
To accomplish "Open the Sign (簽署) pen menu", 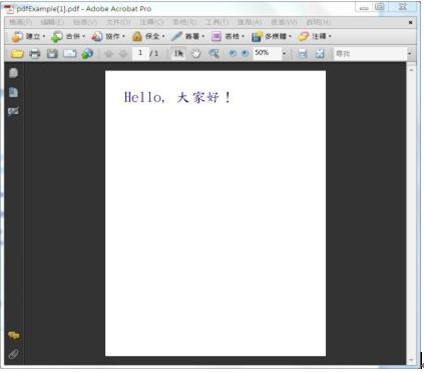I will point(188,36).
